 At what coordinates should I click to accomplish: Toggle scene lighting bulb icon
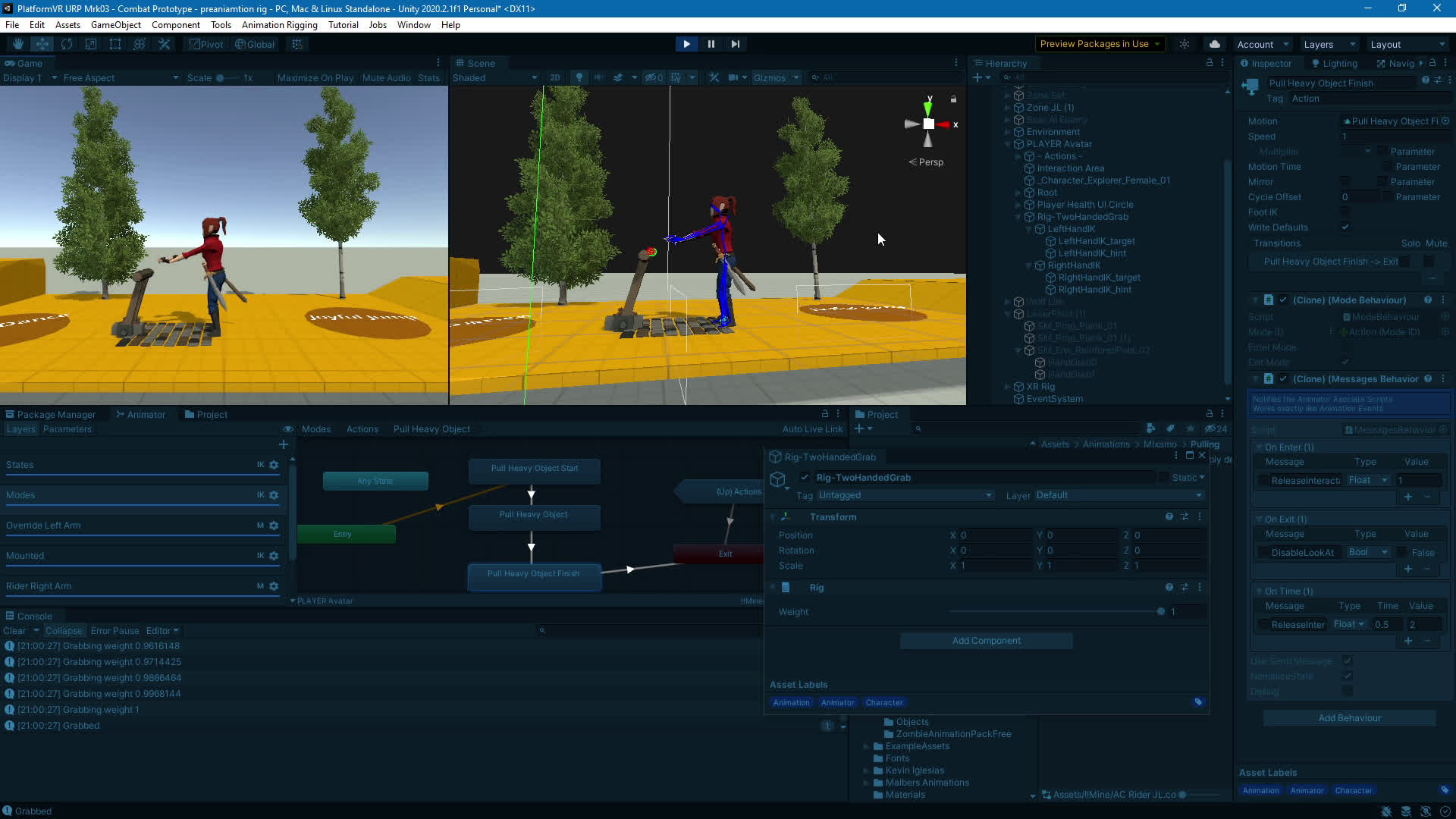(579, 77)
